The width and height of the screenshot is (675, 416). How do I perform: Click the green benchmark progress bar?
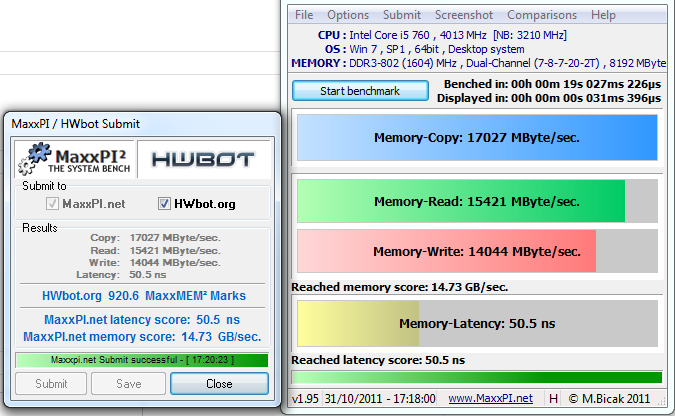(477, 378)
